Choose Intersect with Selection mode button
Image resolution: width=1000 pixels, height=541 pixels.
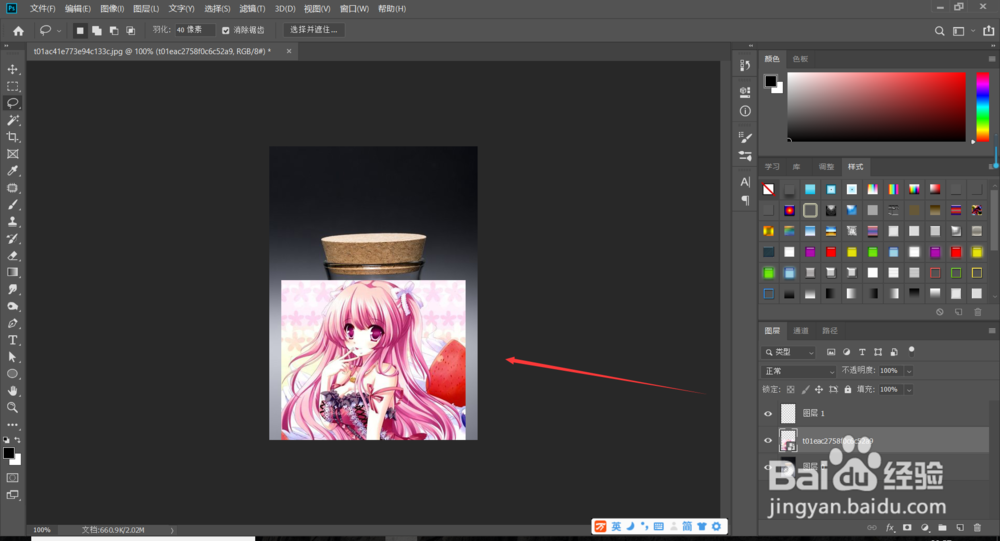[x=130, y=30]
